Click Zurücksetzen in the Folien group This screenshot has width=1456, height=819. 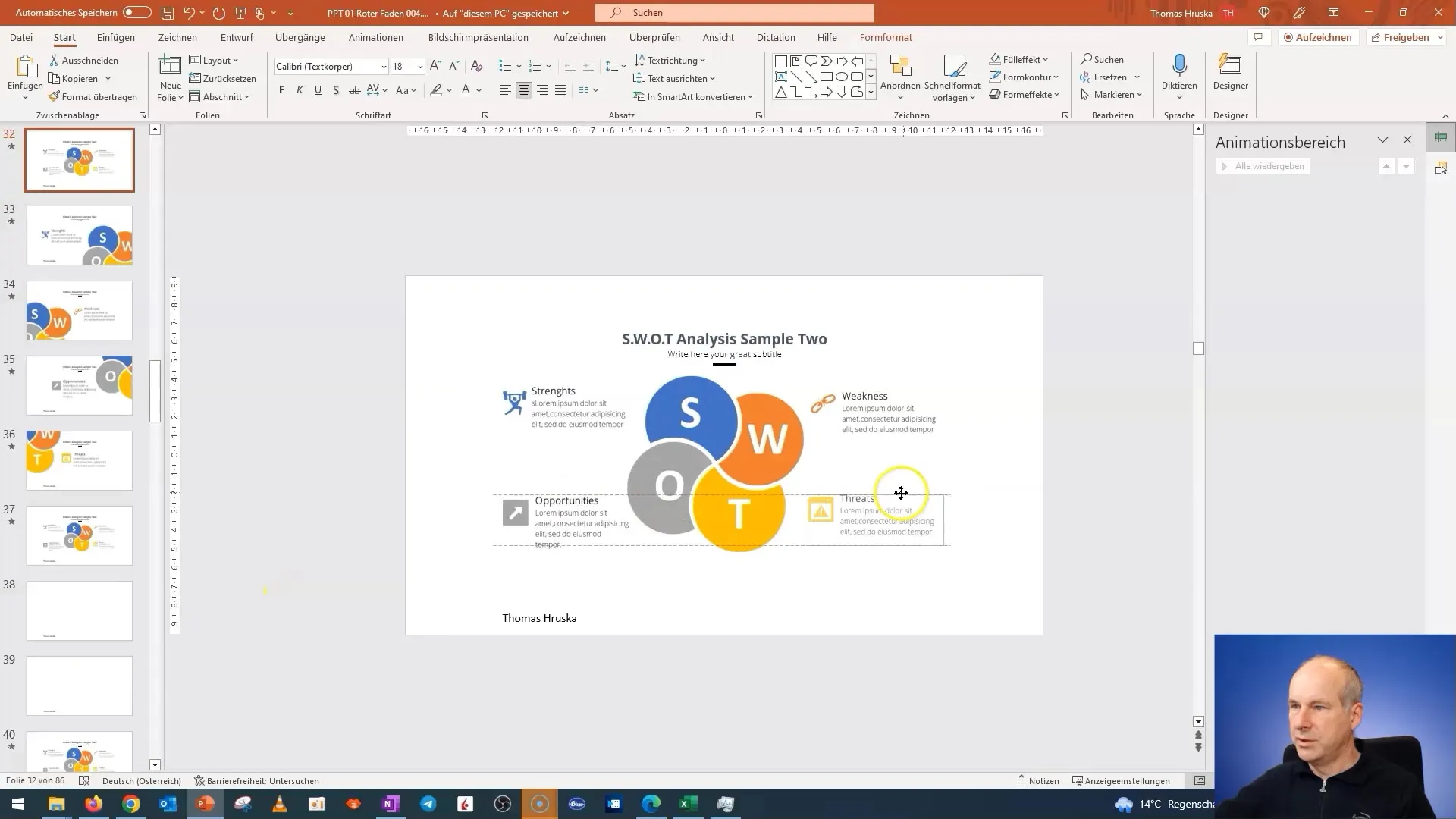point(223,78)
